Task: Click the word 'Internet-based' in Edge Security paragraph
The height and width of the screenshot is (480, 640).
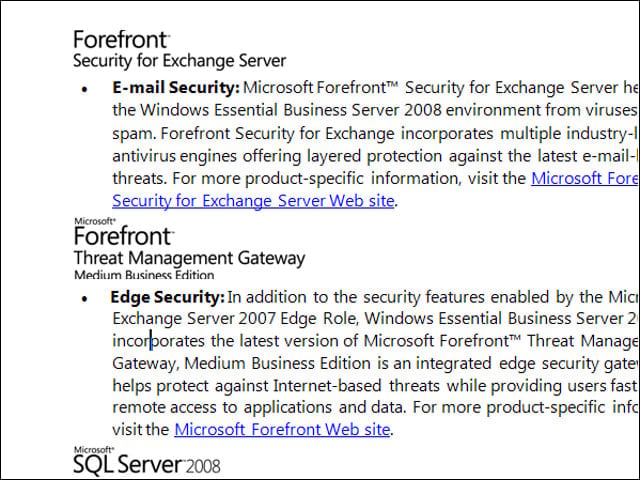Action: point(327,386)
